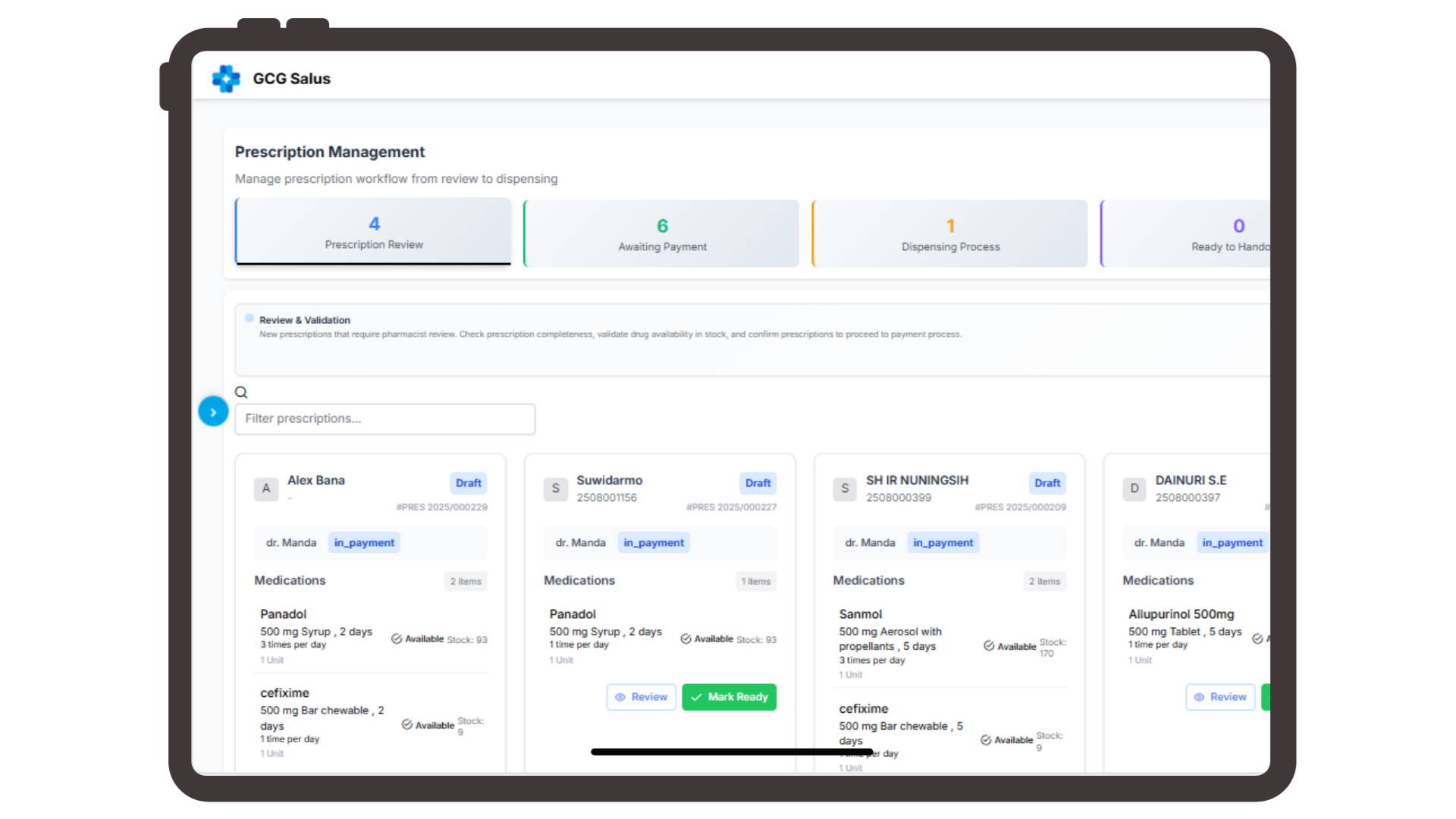Click Suwidarmo's avatar letter S
Image resolution: width=1456 pixels, height=819 pixels.
[556, 488]
